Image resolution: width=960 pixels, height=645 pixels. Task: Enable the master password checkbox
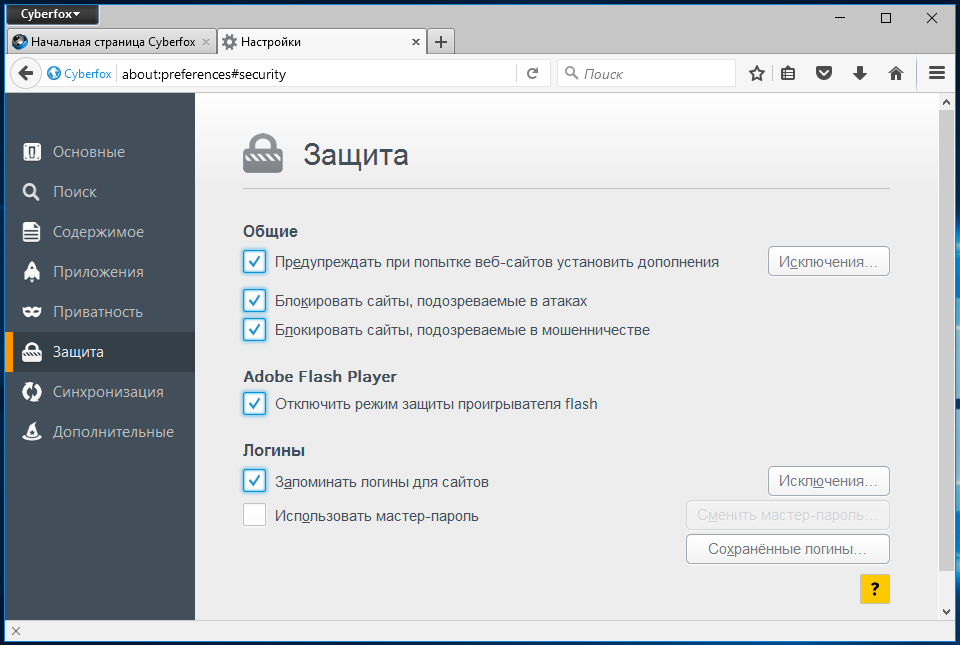254,515
